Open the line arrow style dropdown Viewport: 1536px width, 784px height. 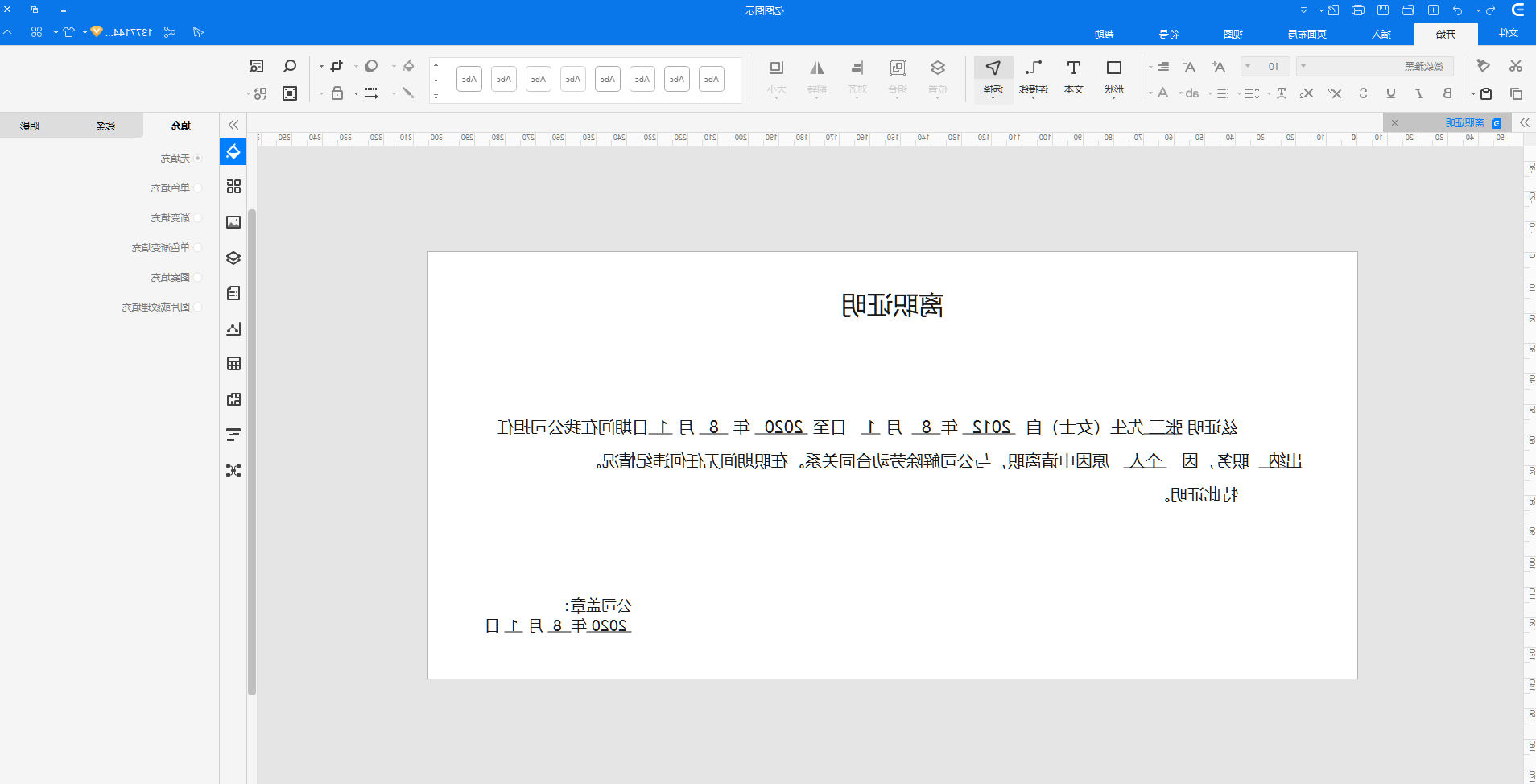366,93
